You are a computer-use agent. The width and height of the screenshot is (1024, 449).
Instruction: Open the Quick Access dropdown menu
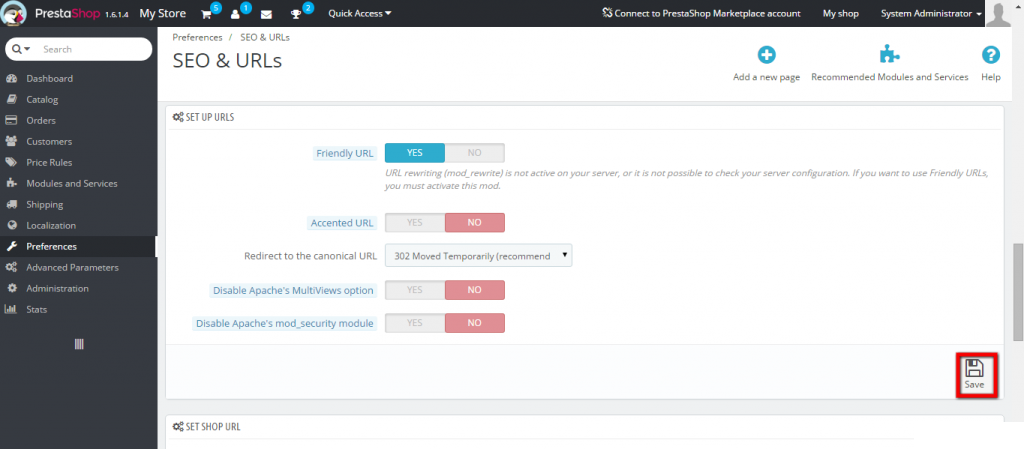coord(360,13)
